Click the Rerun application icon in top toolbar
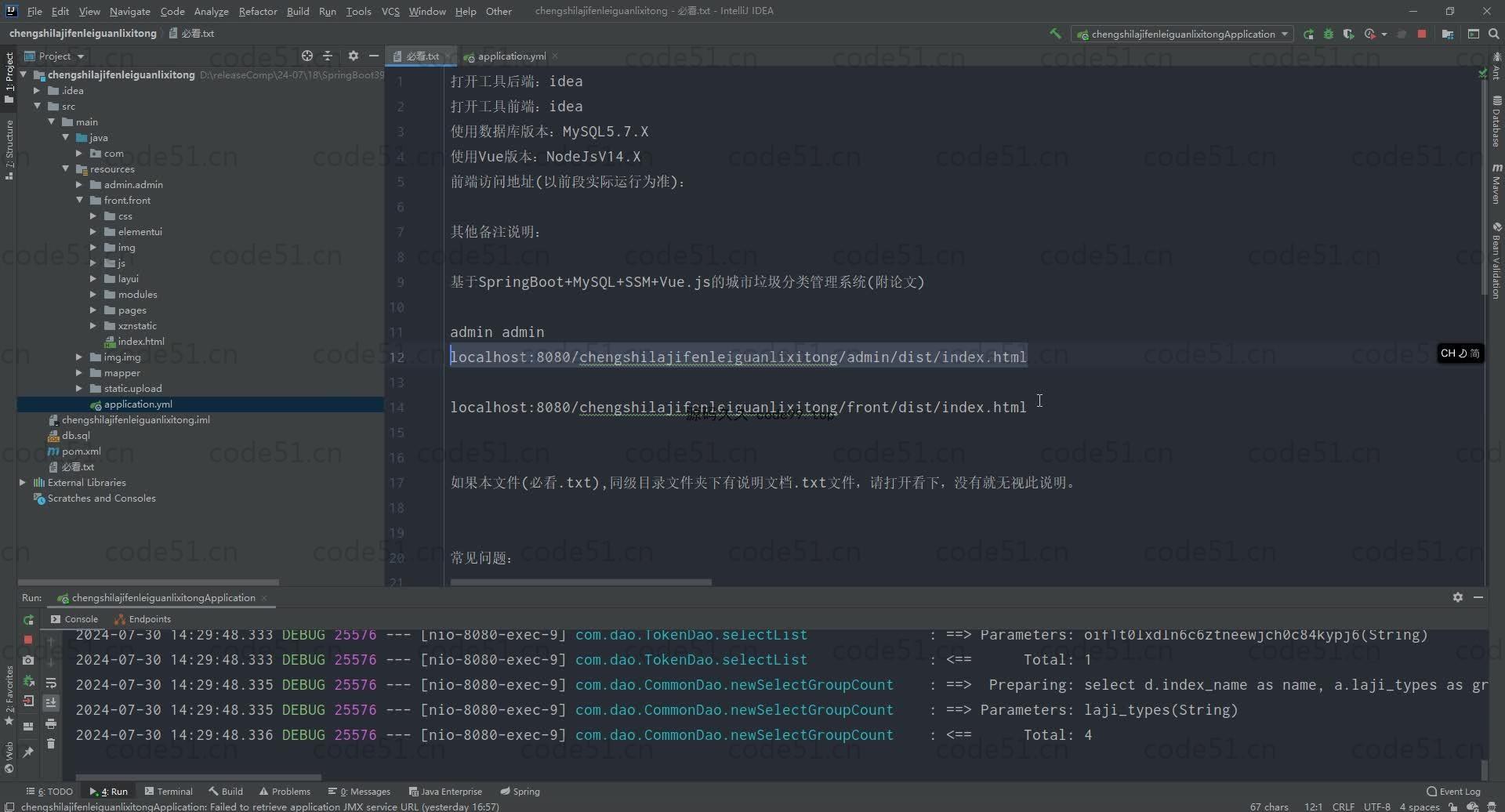The height and width of the screenshot is (812, 1505). (x=1308, y=34)
